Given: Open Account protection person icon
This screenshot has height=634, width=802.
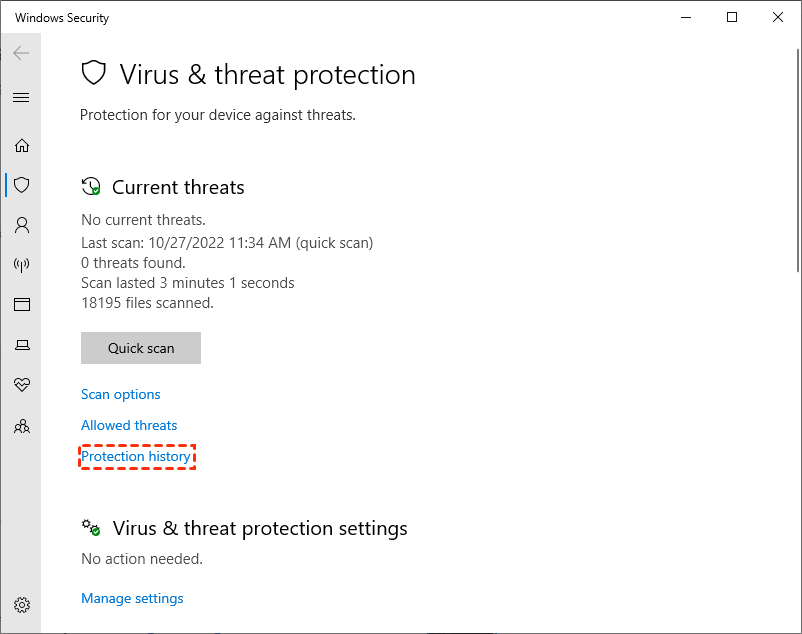Looking at the screenshot, I should pyautogui.click(x=21, y=225).
